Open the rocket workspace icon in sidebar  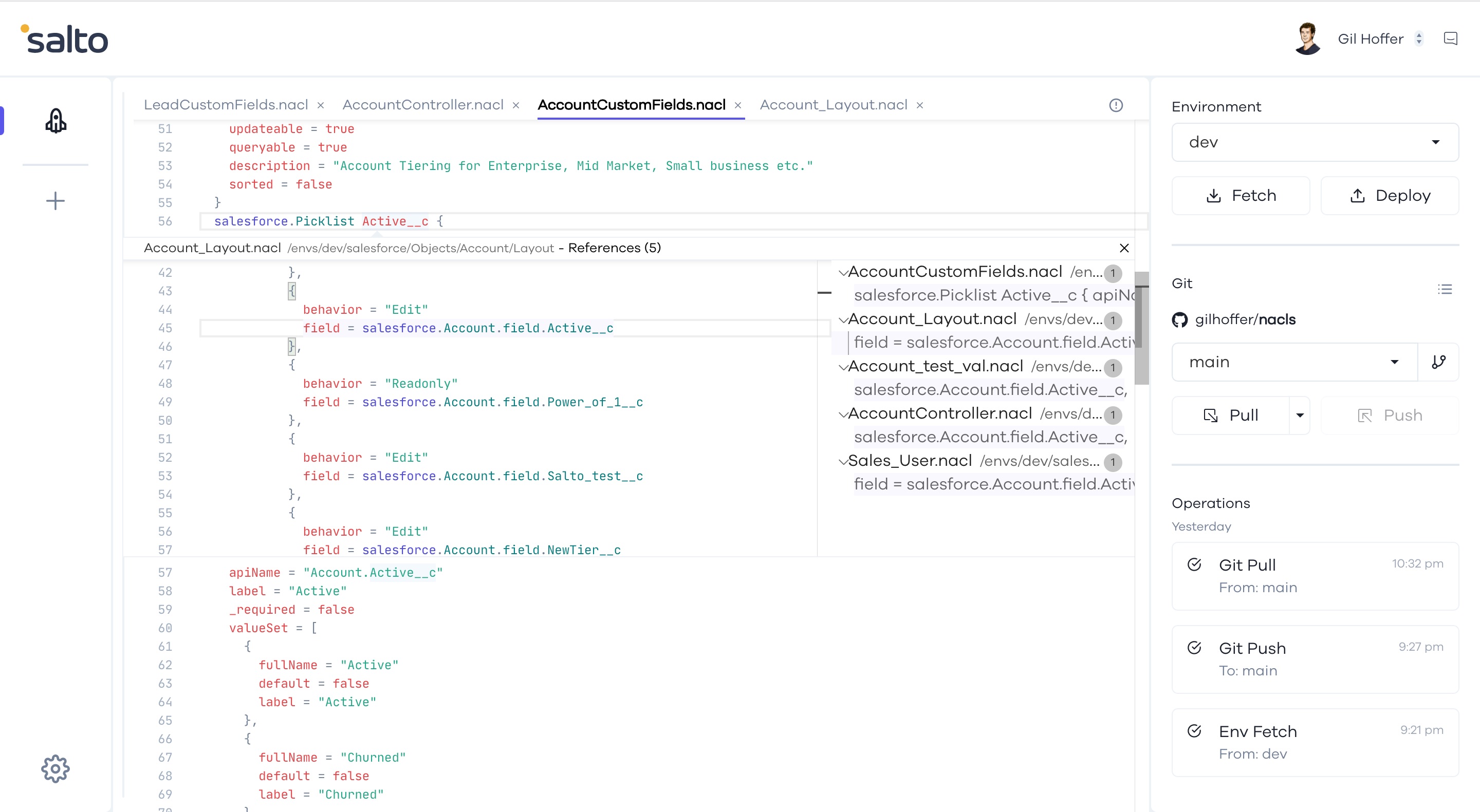55,121
